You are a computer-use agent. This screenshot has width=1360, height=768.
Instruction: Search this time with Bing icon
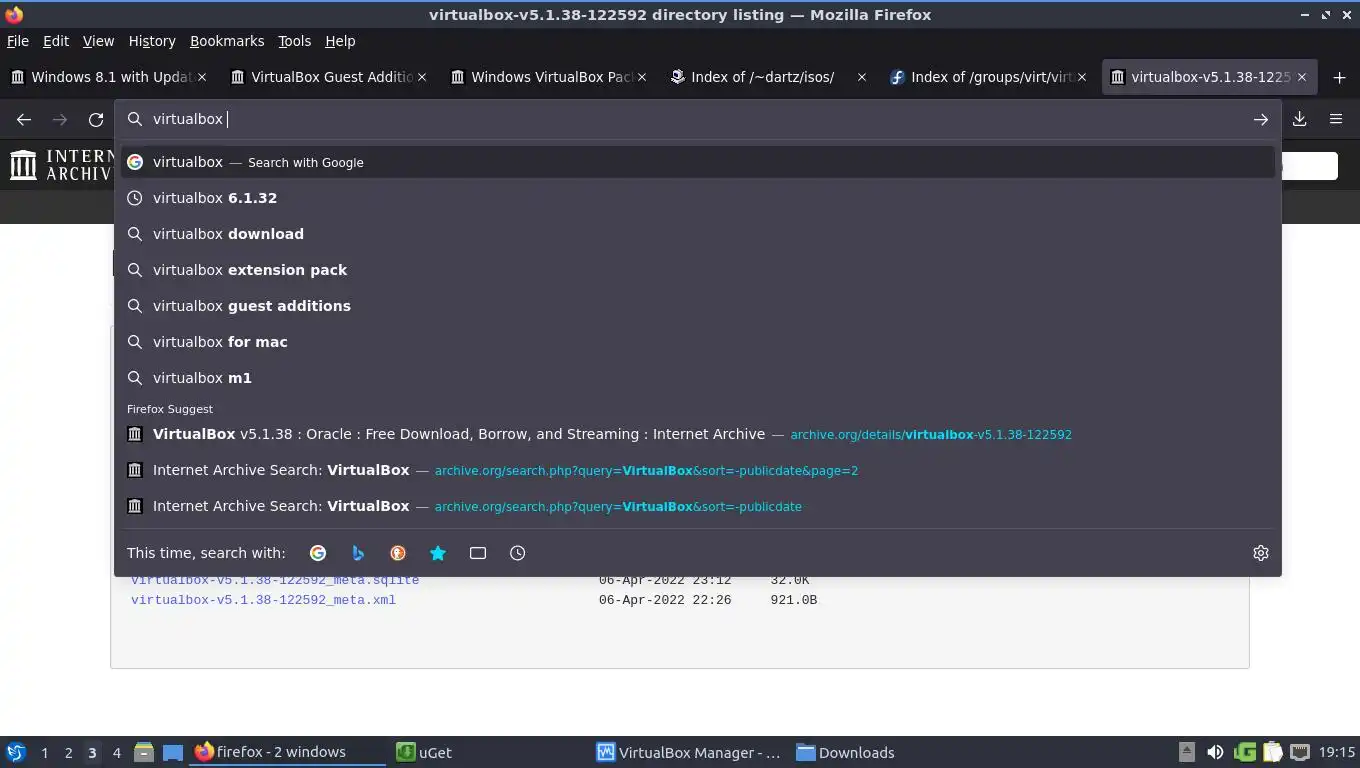358,553
